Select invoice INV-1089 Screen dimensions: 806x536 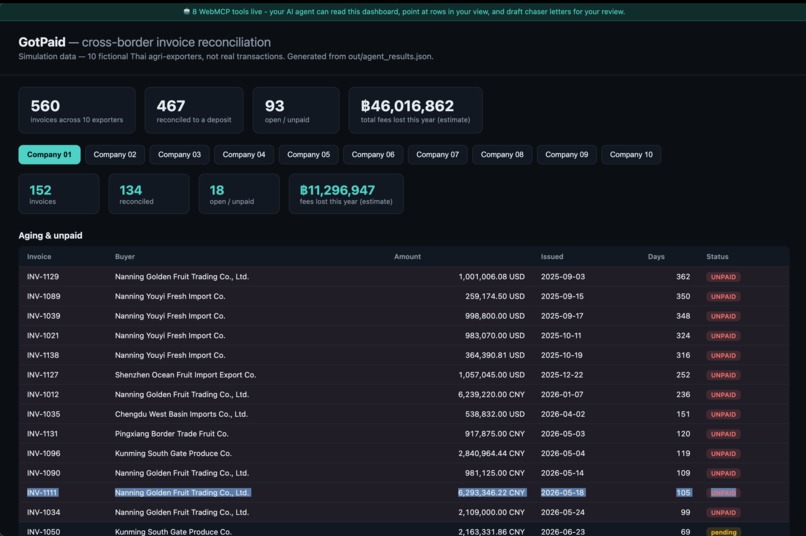coord(44,296)
